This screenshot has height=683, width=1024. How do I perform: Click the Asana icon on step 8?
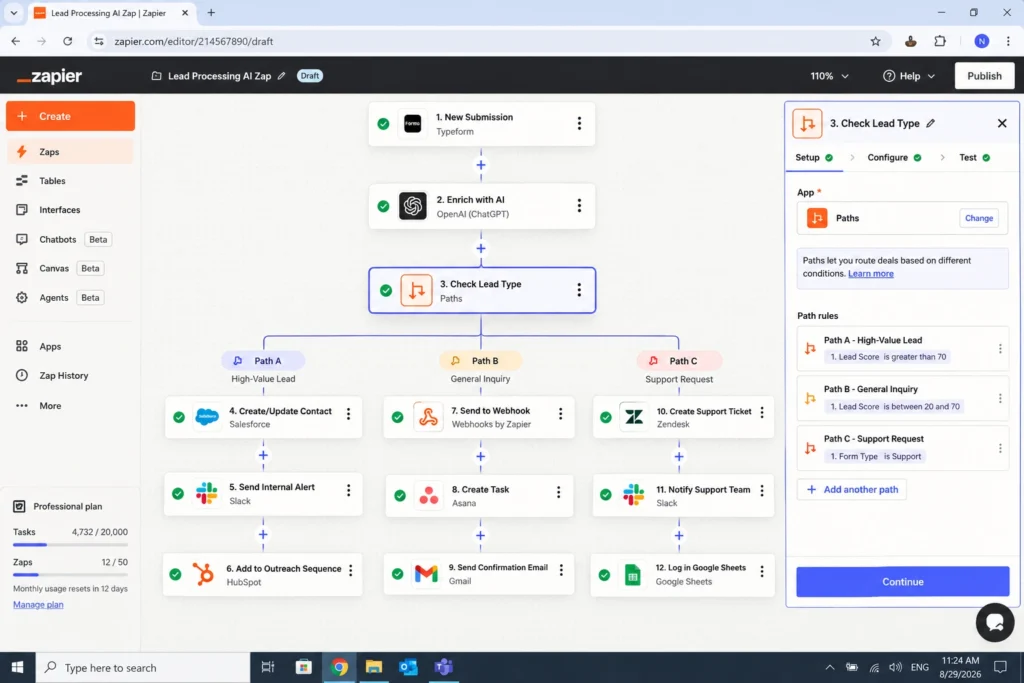(428, 496)
